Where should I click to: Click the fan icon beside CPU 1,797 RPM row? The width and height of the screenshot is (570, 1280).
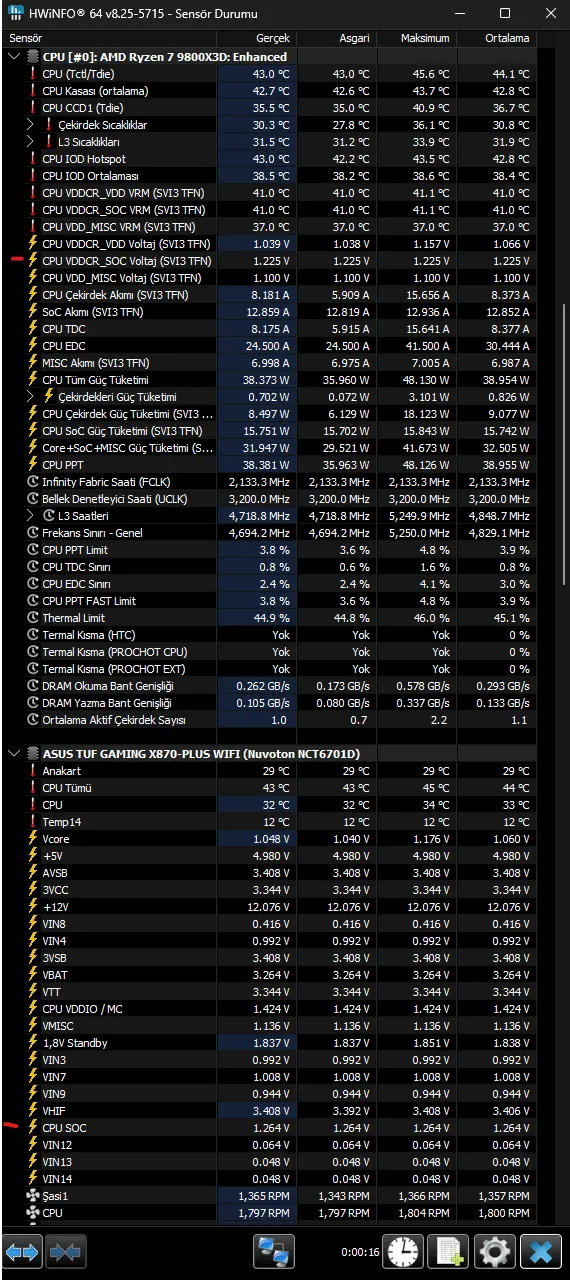[x=32, y=1212]
